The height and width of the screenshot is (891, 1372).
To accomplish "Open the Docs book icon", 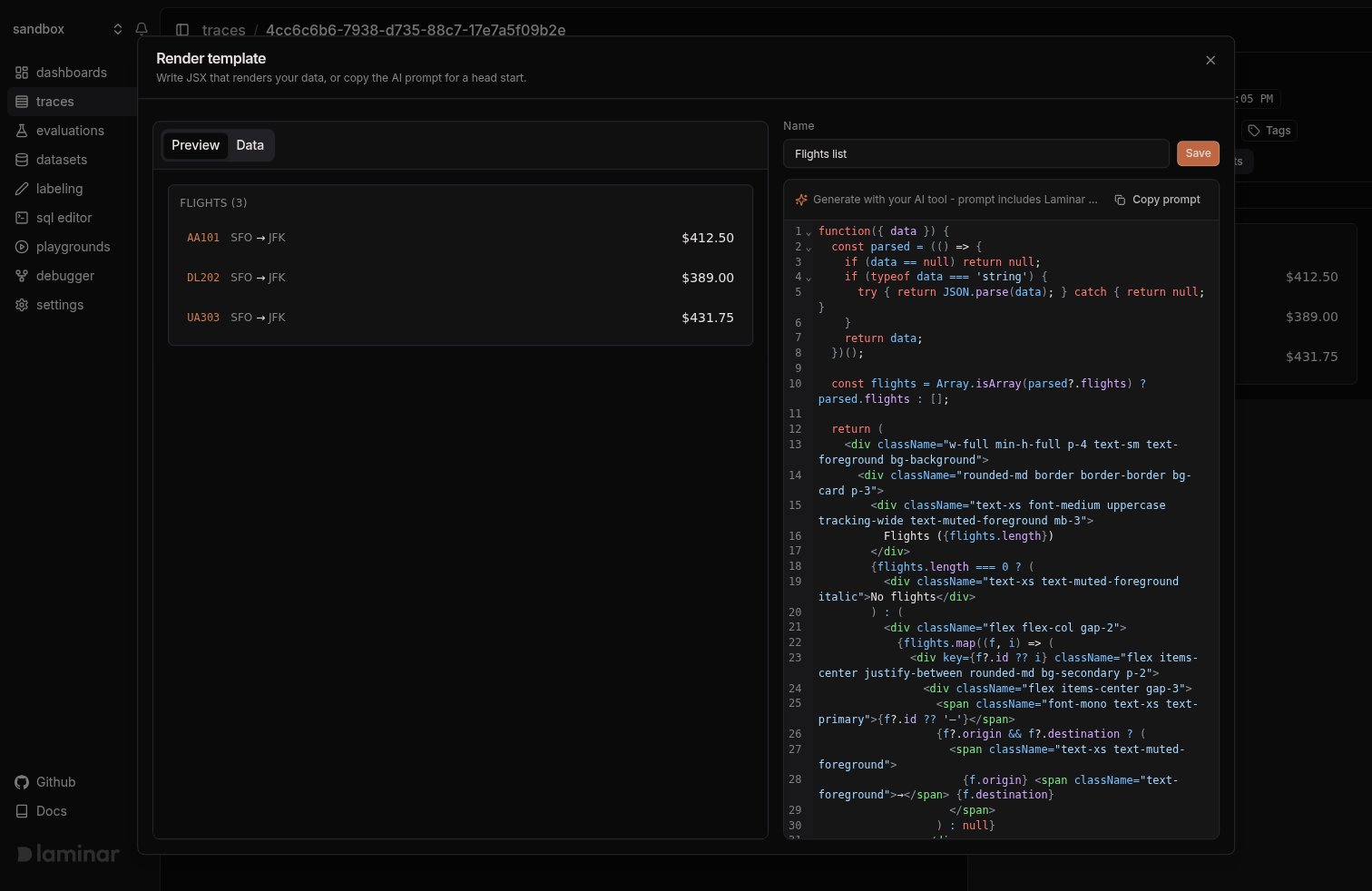I will [22, 811].
